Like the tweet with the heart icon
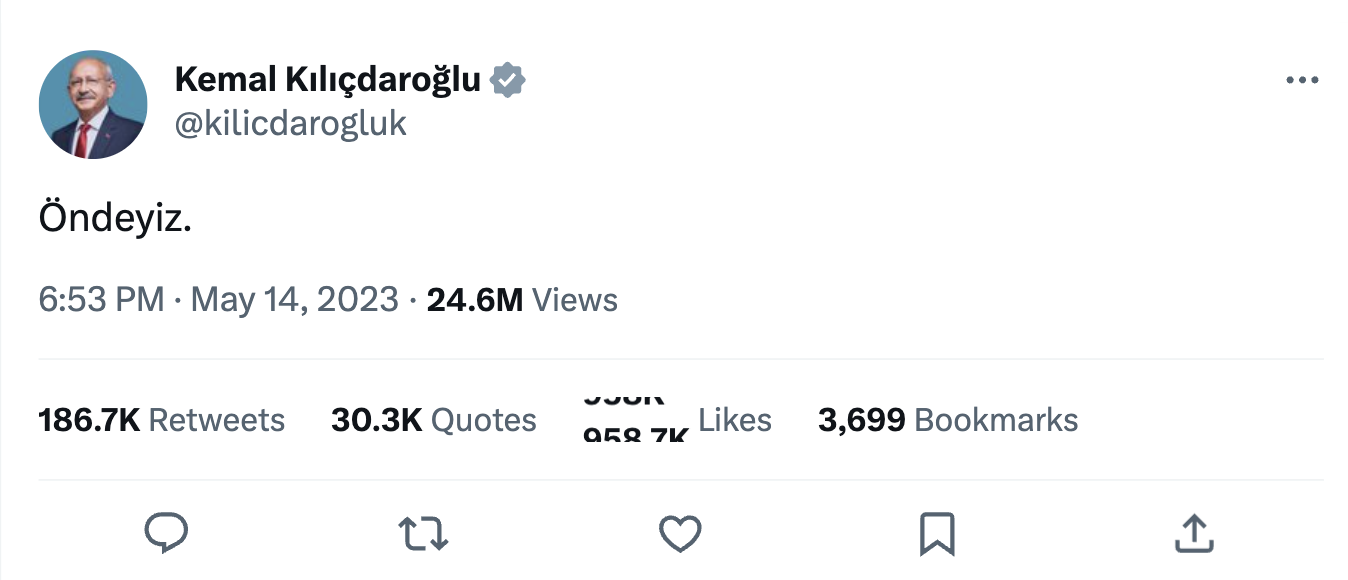This screenshot has width=1348, height=580. (x=681, y=533)
